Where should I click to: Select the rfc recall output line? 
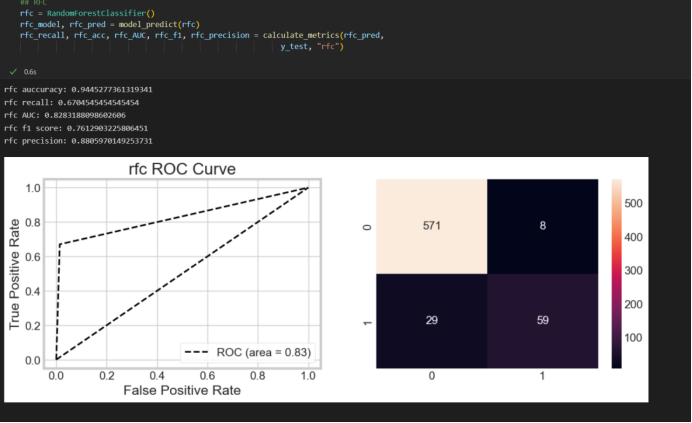[71, 102]
